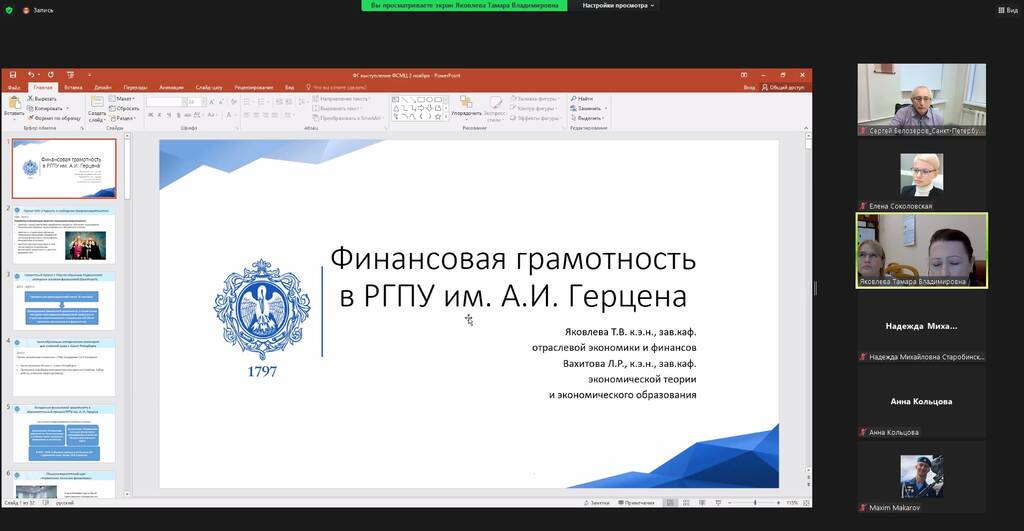Select slide 3 thumbnail in the slide panel

coord(64,301)
